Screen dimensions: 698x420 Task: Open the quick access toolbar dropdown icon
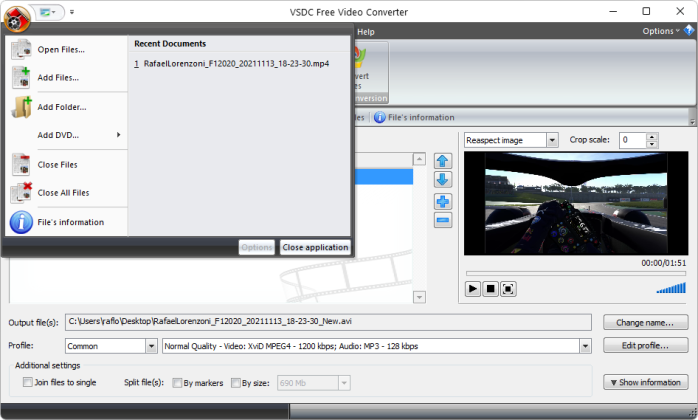coord(48,12)
